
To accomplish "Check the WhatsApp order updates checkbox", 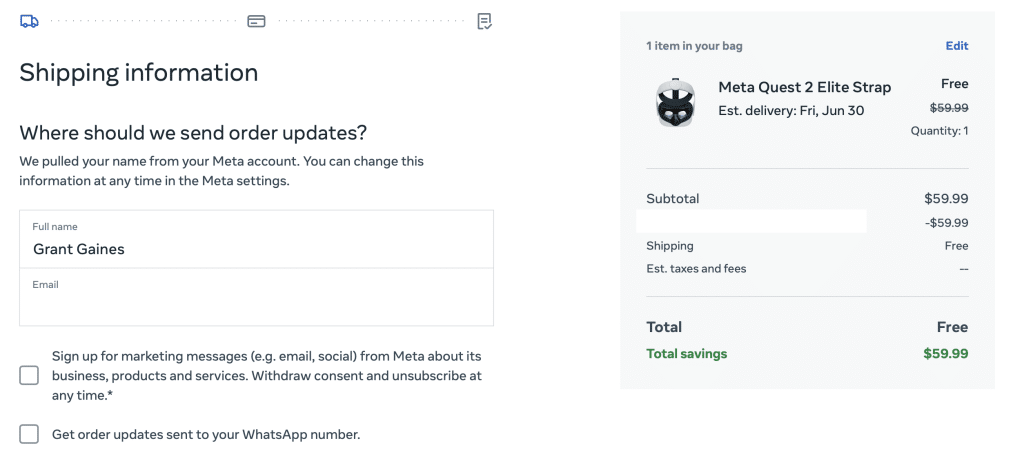I will [29, 434].
